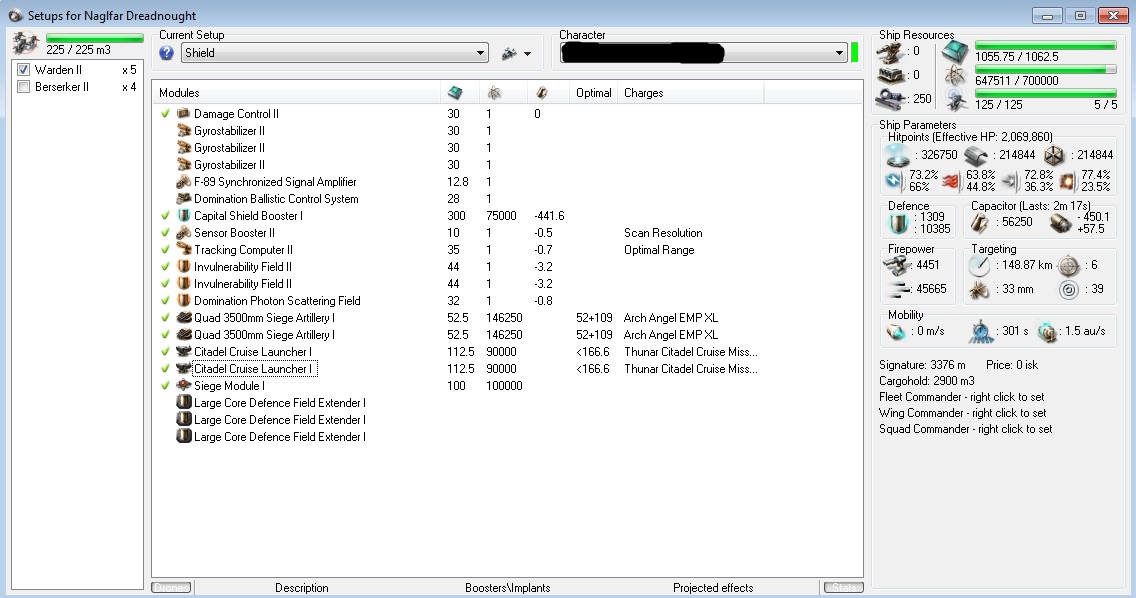Click the CPU usage bar 1055.75 / 1062.5
Image resolution: width=1136 pixels, height=598 pixels.
coord(1045,46)
